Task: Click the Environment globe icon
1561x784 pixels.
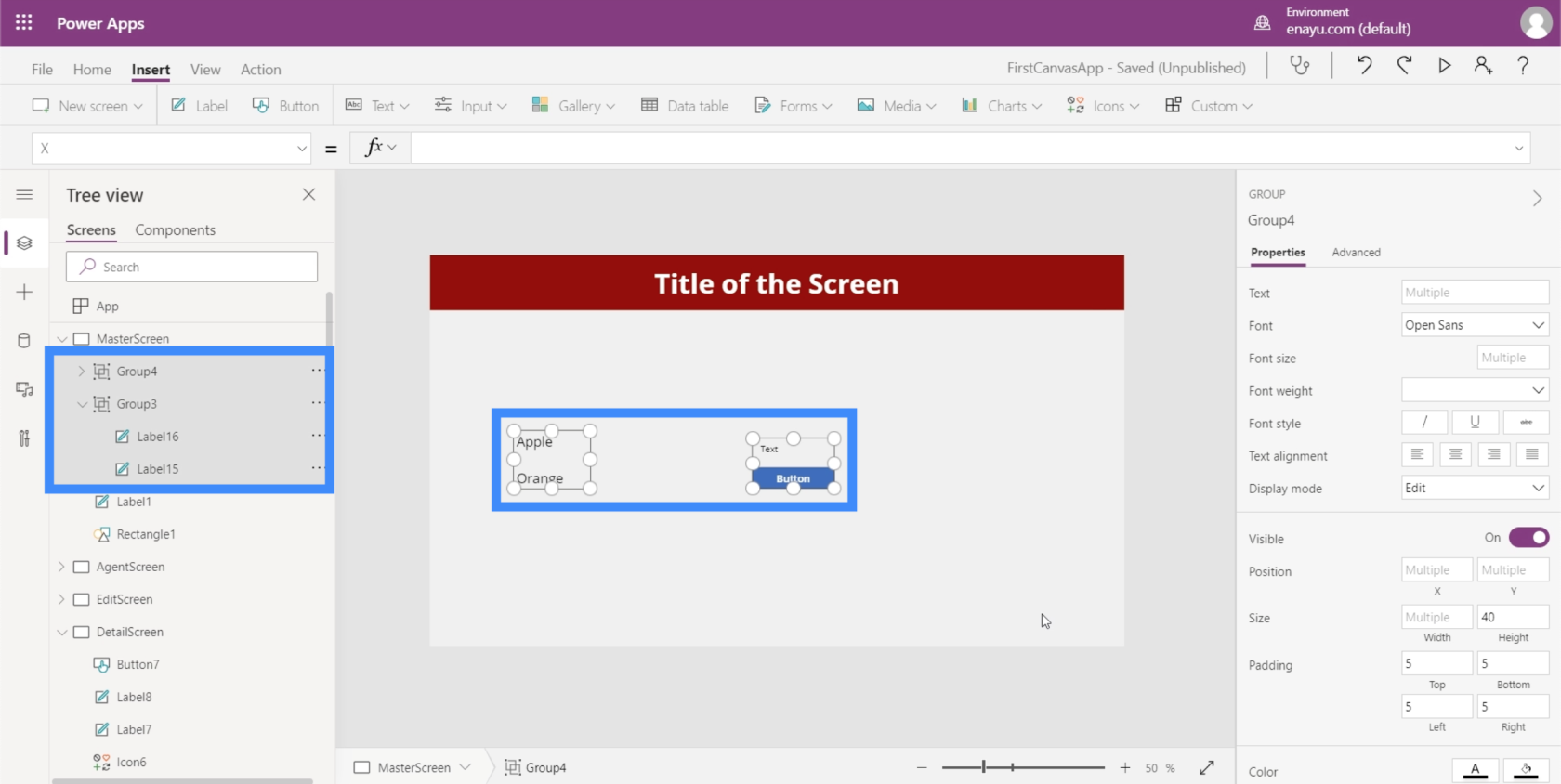Action: (x=1262, y=22)
